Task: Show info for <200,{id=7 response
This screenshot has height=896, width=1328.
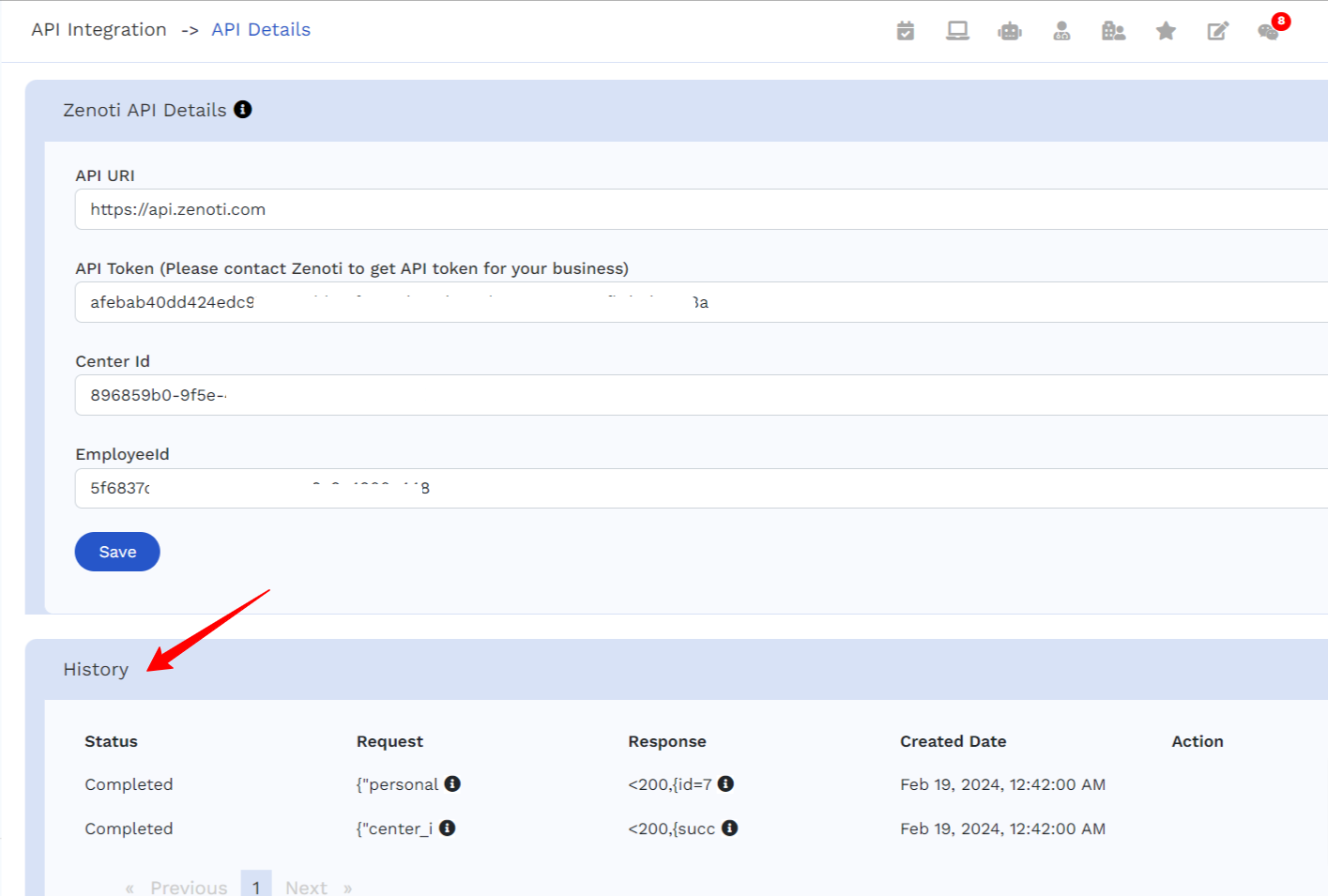Action: point(725,783)
